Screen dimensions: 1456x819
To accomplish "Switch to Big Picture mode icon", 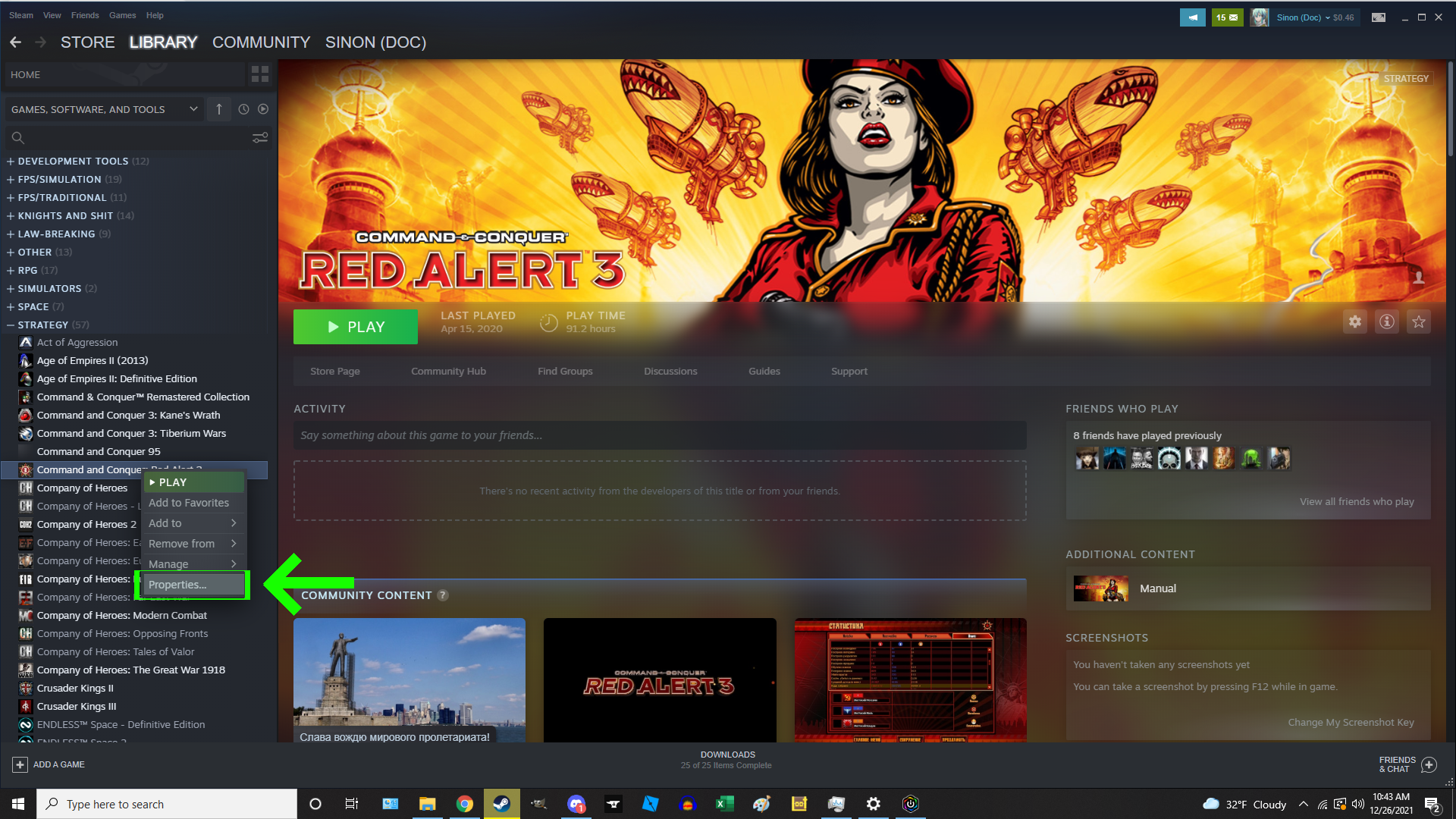I will click(1379, 17).
